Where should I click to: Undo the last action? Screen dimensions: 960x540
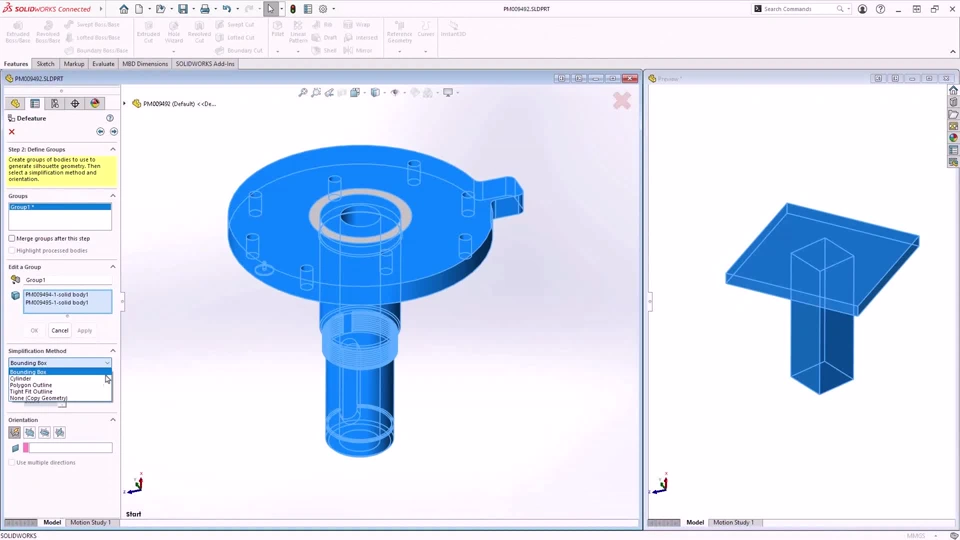(x=227, y=9)
